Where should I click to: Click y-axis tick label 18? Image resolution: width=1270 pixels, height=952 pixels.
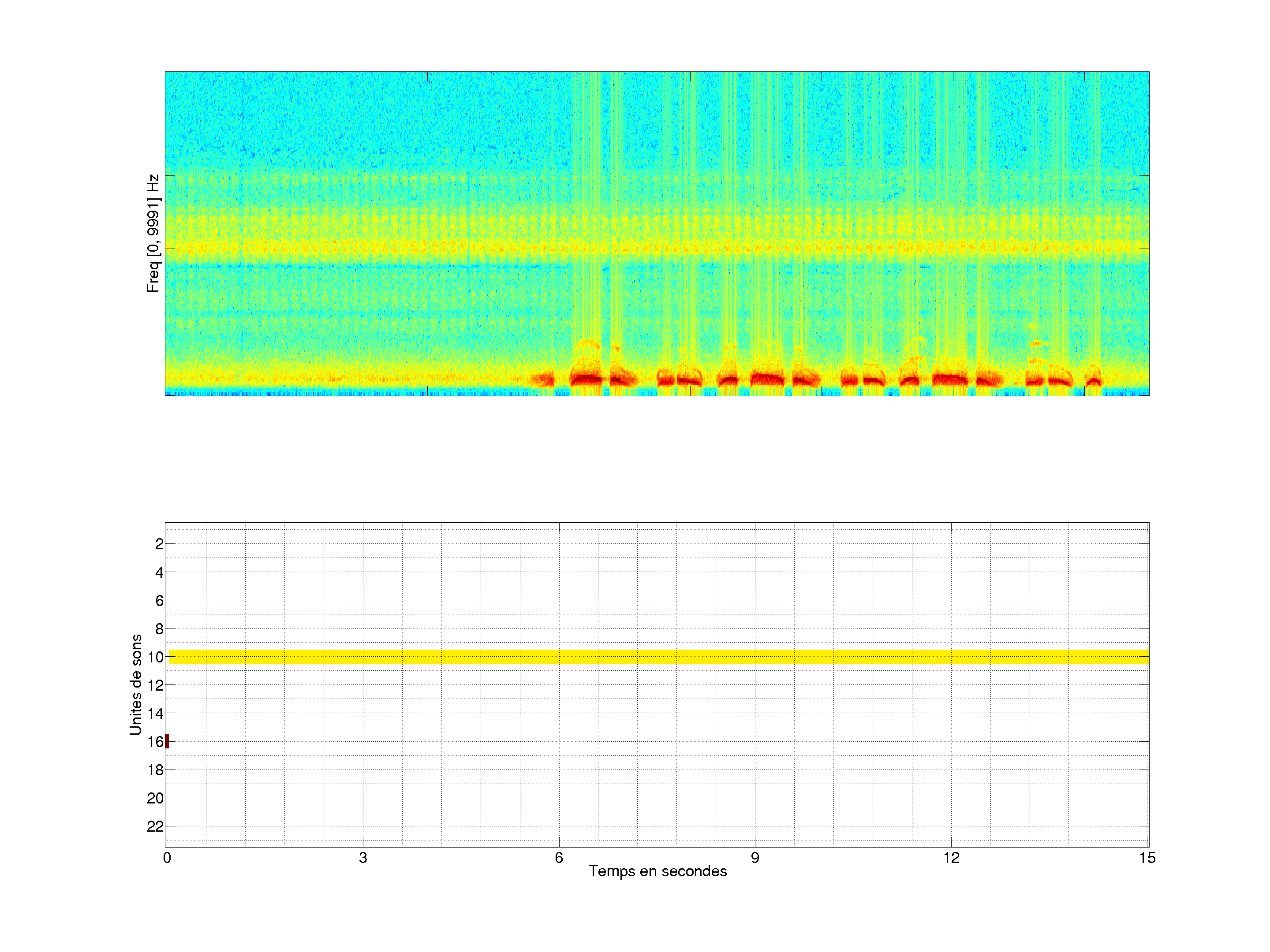tap(155, 770)
